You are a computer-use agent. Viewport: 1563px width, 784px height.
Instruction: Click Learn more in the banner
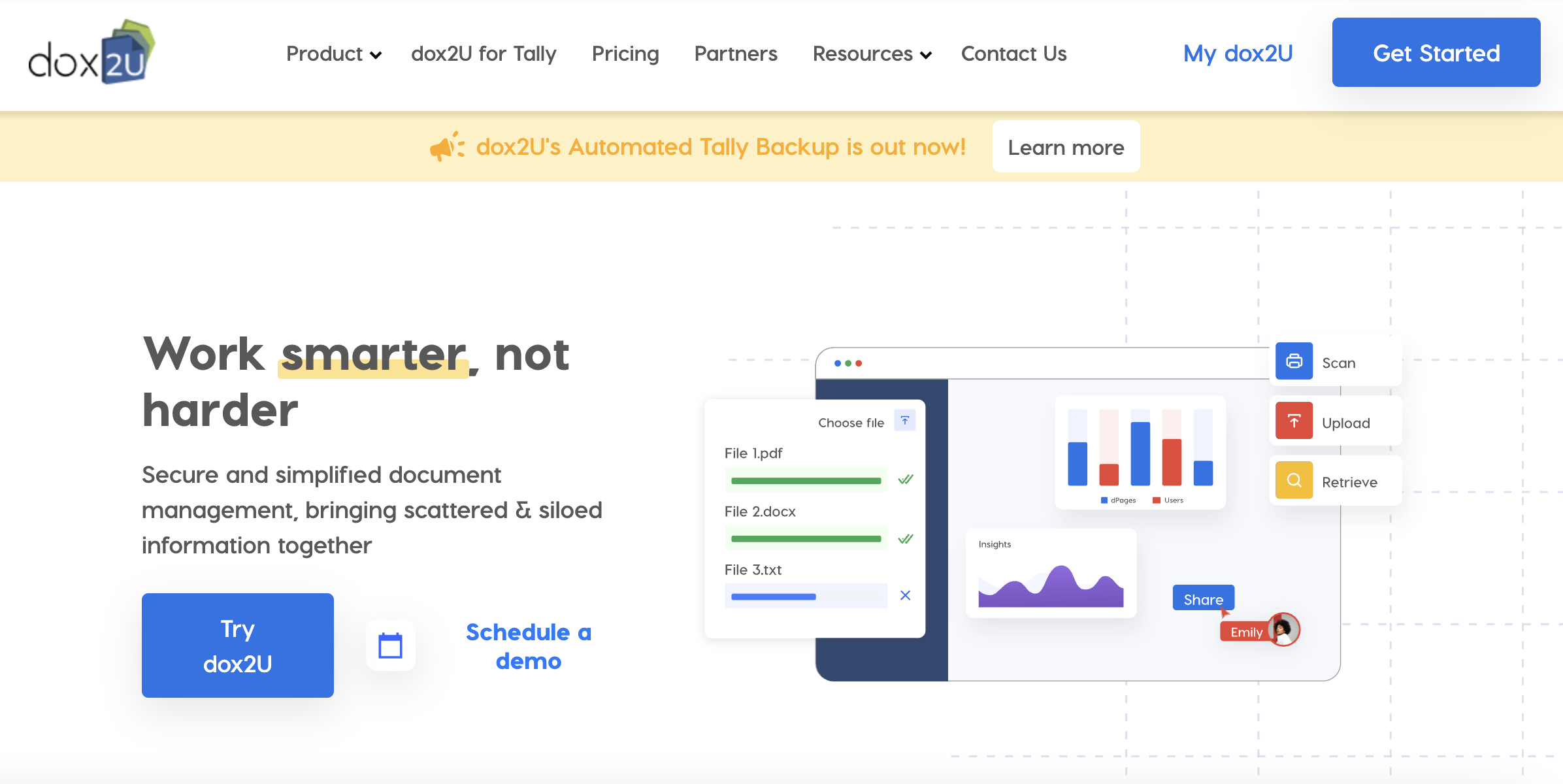tap(1066, 147)
